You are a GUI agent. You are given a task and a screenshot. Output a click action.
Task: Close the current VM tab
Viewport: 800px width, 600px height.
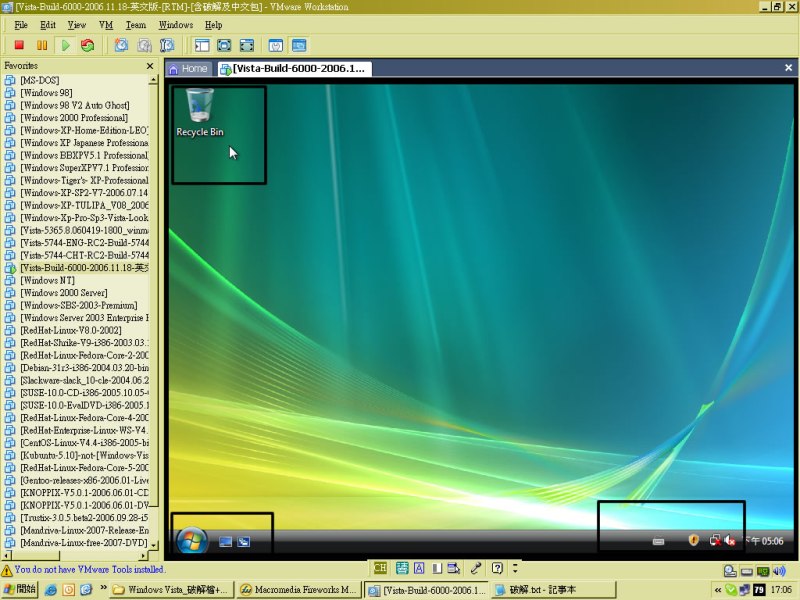pos(788,67)
